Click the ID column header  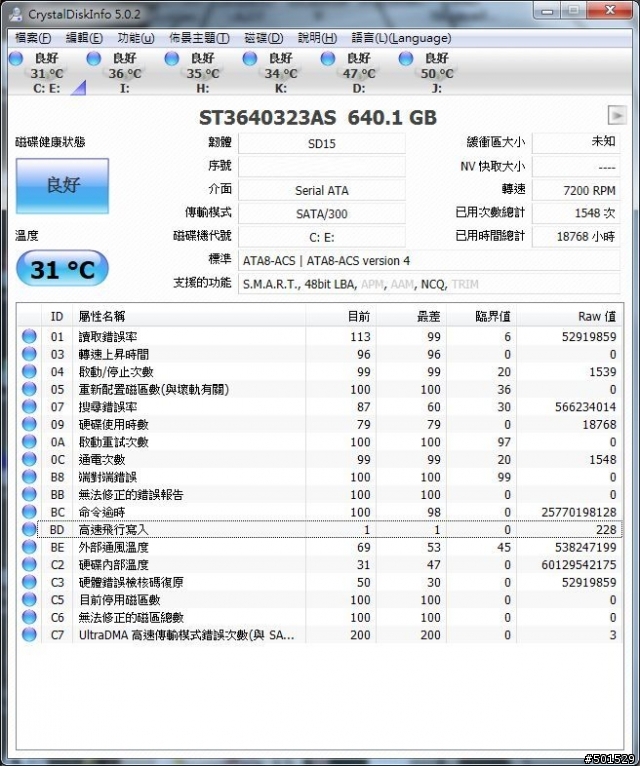[57, 316]
